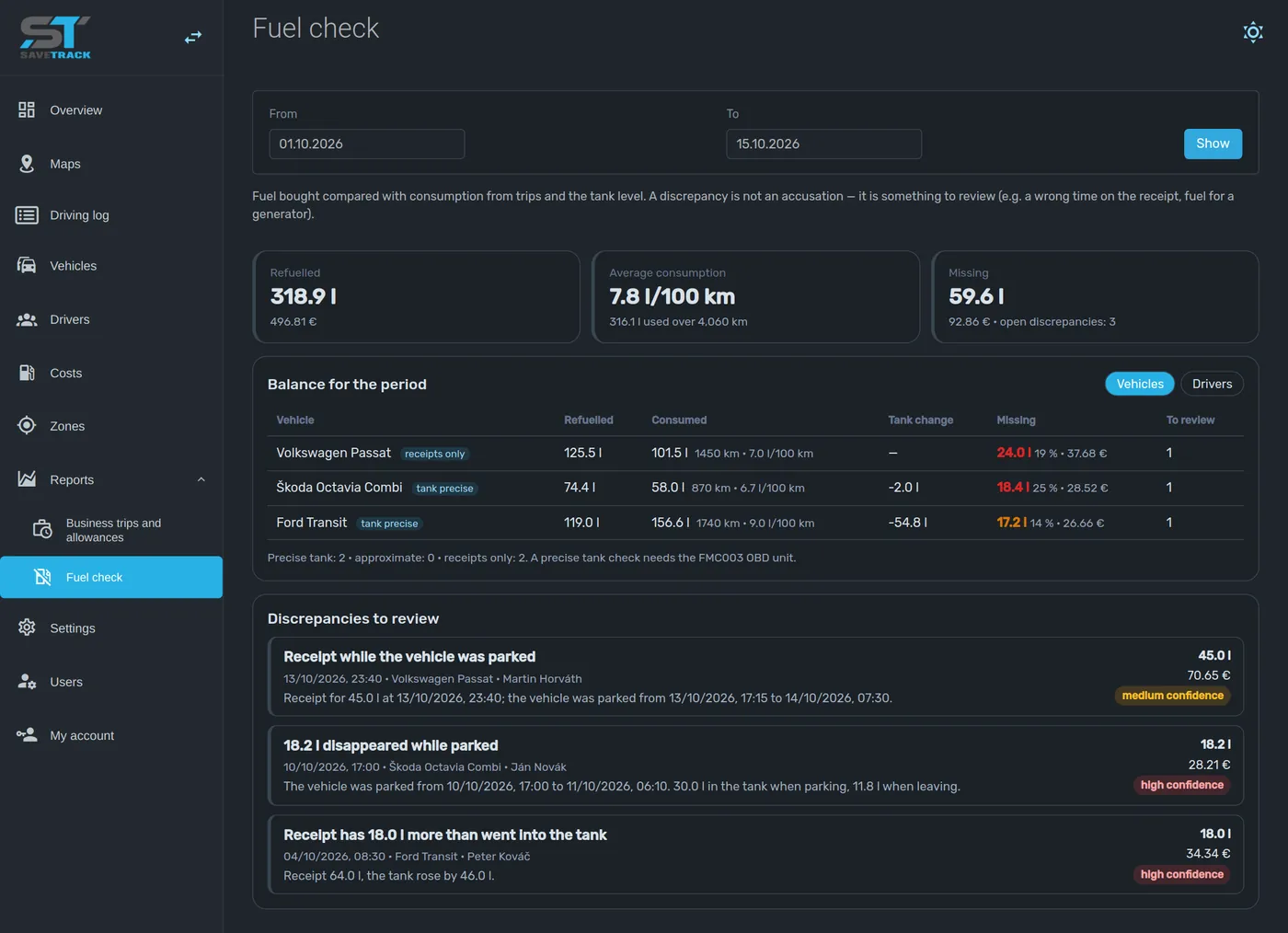The image size is (1288, 933).
Task: Click the Average consumption summary card
Action: coord(756,297)
